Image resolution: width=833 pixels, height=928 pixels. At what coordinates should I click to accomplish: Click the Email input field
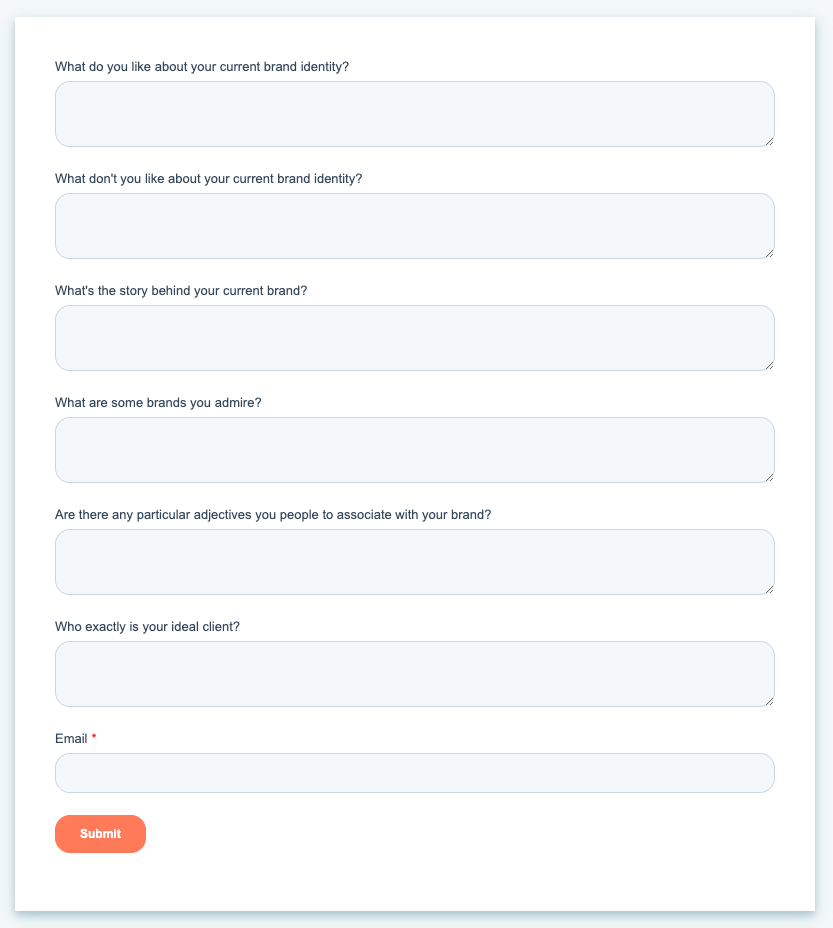click(x=414, y=773)
